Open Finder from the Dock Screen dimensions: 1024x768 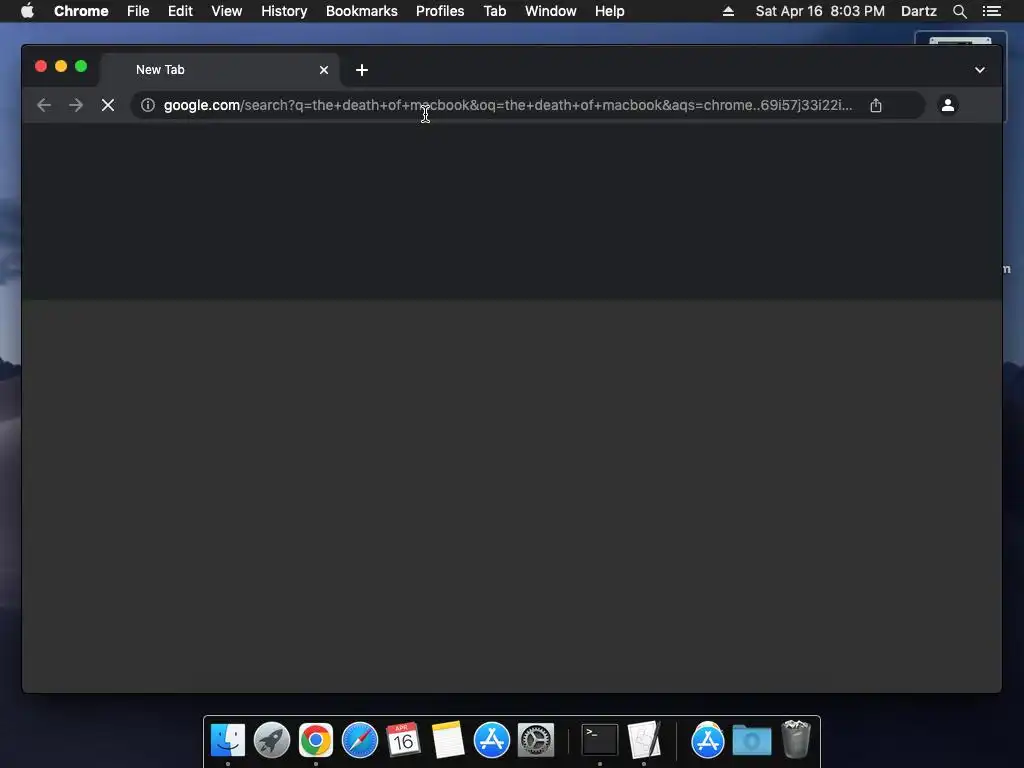coord(228,740)
